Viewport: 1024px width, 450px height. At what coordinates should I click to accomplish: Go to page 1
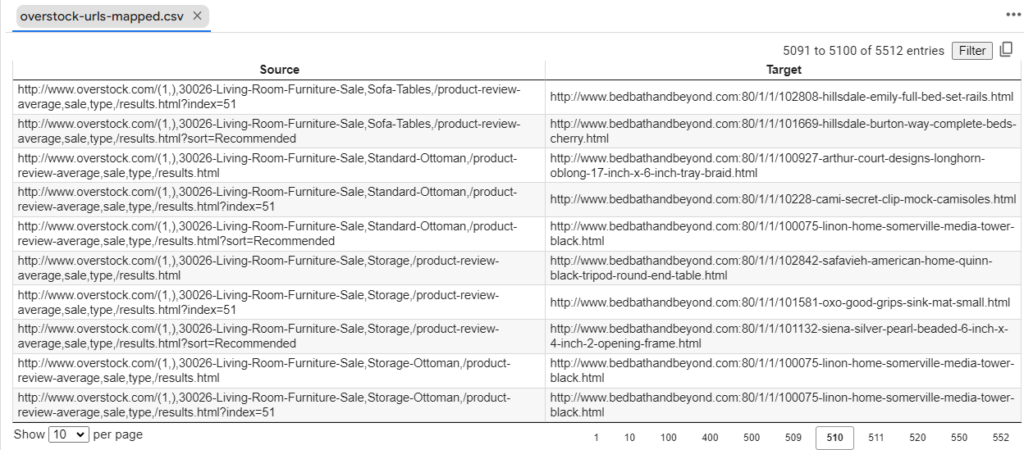pos(596,438)
